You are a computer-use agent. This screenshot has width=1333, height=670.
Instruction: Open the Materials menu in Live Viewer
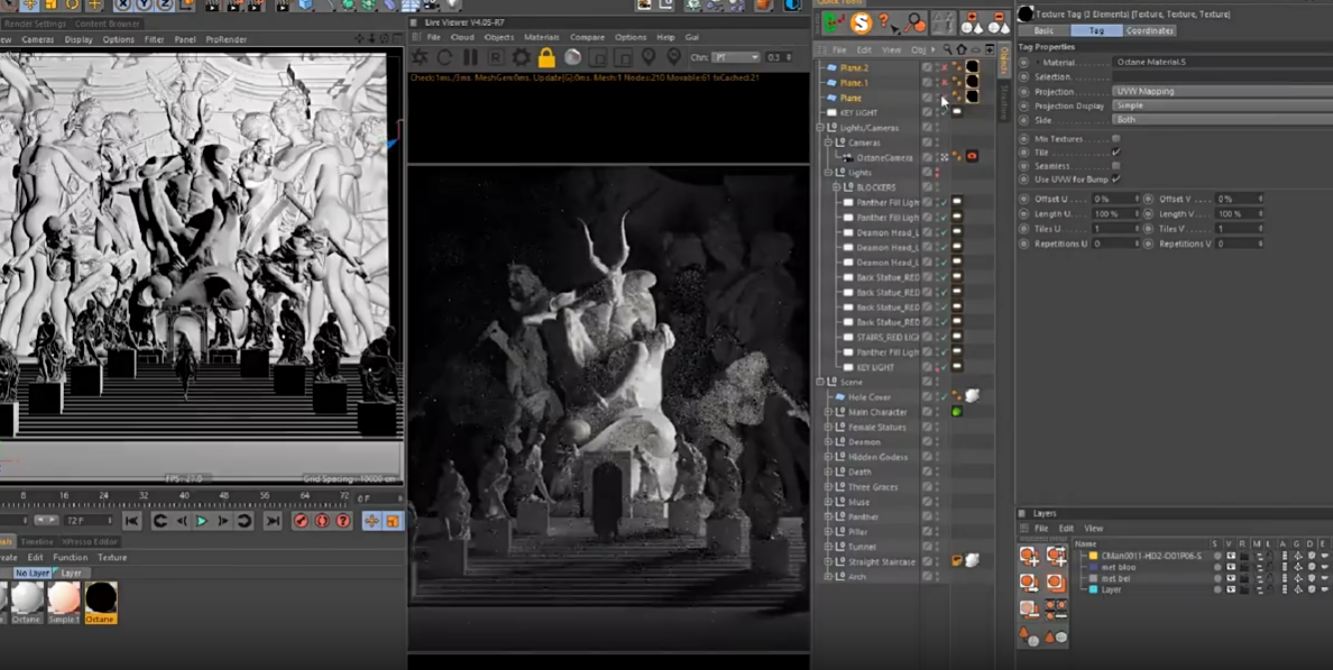click(541, 37)
